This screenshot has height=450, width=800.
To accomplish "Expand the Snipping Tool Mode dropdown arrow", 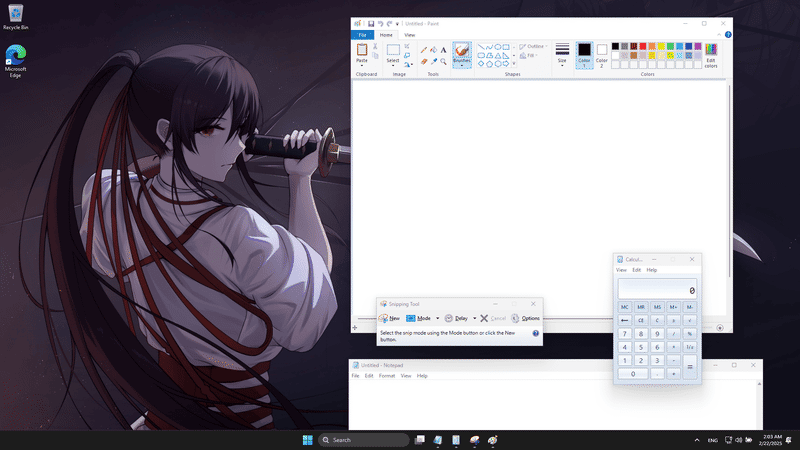I will (x=436, y=318).
